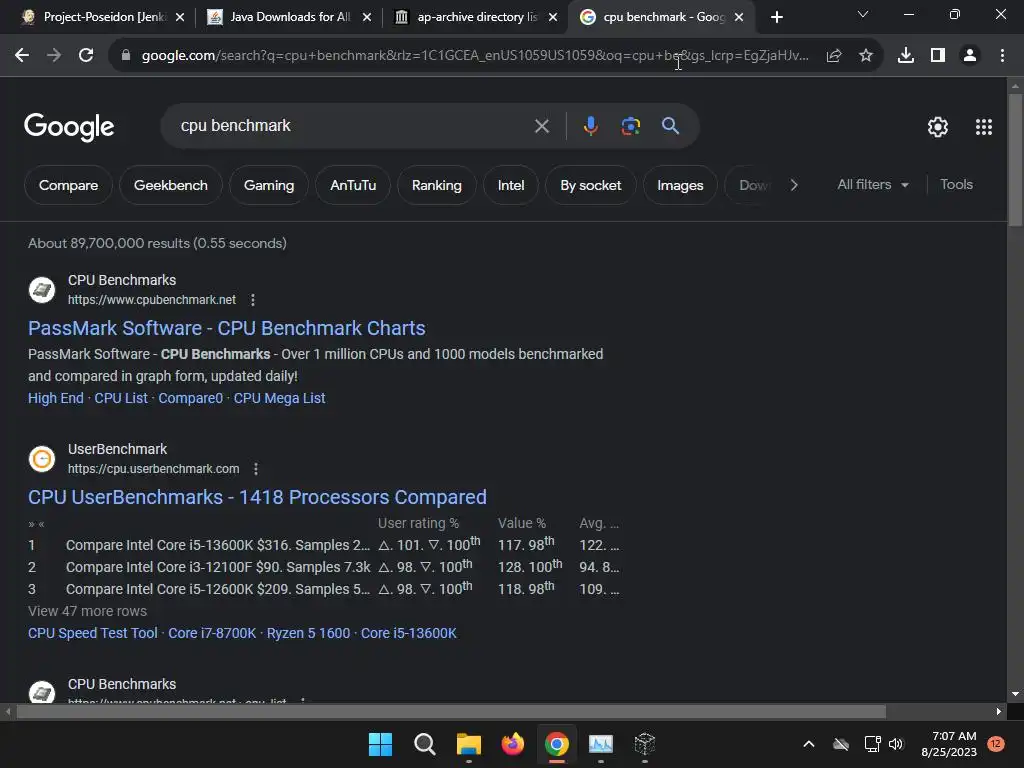This screenshot has width=1024, height=768.
Task: Close the cpu benchmark tab
Action: pos(739,17)
